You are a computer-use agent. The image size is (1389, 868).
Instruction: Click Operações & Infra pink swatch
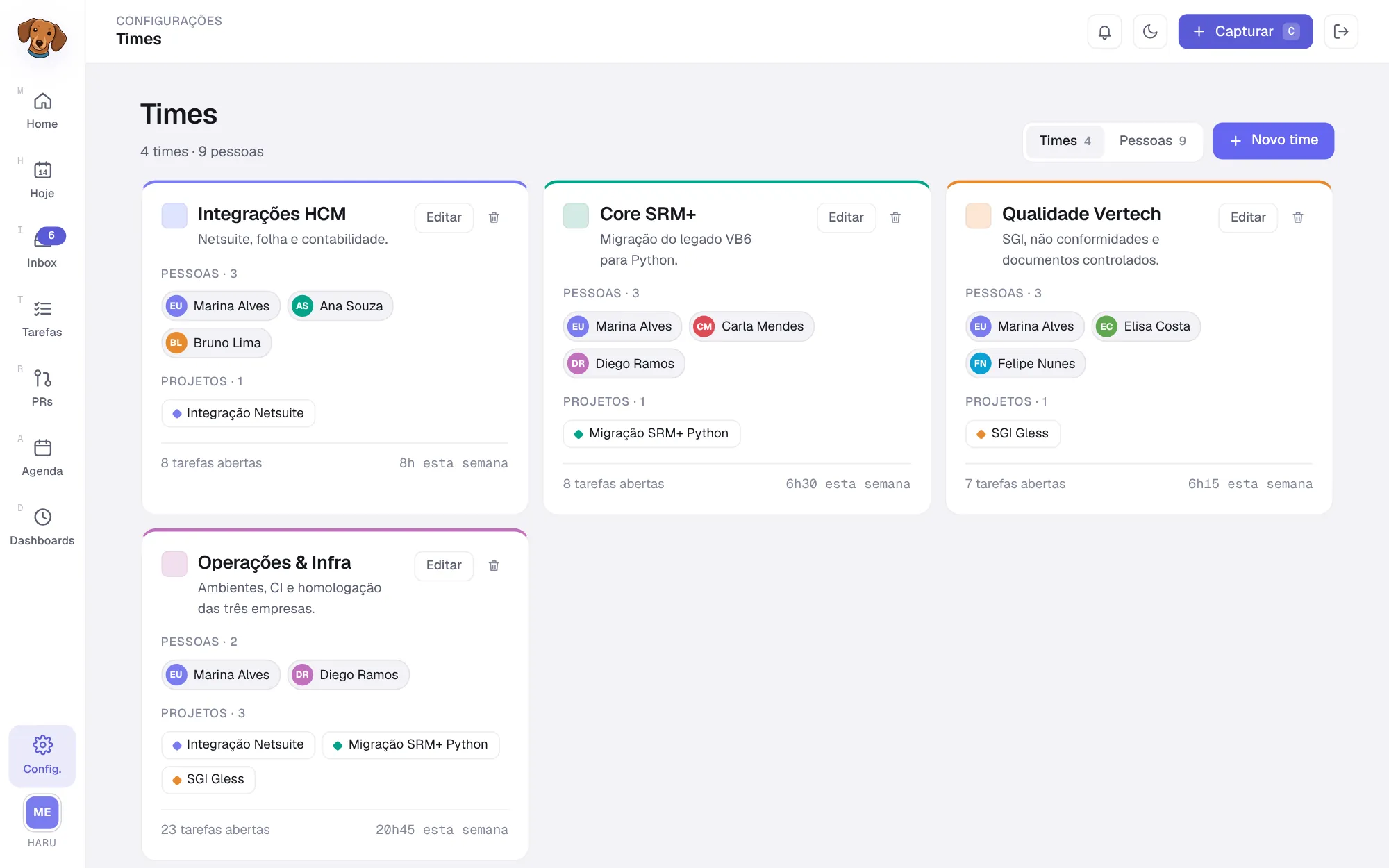click(174, 564)
